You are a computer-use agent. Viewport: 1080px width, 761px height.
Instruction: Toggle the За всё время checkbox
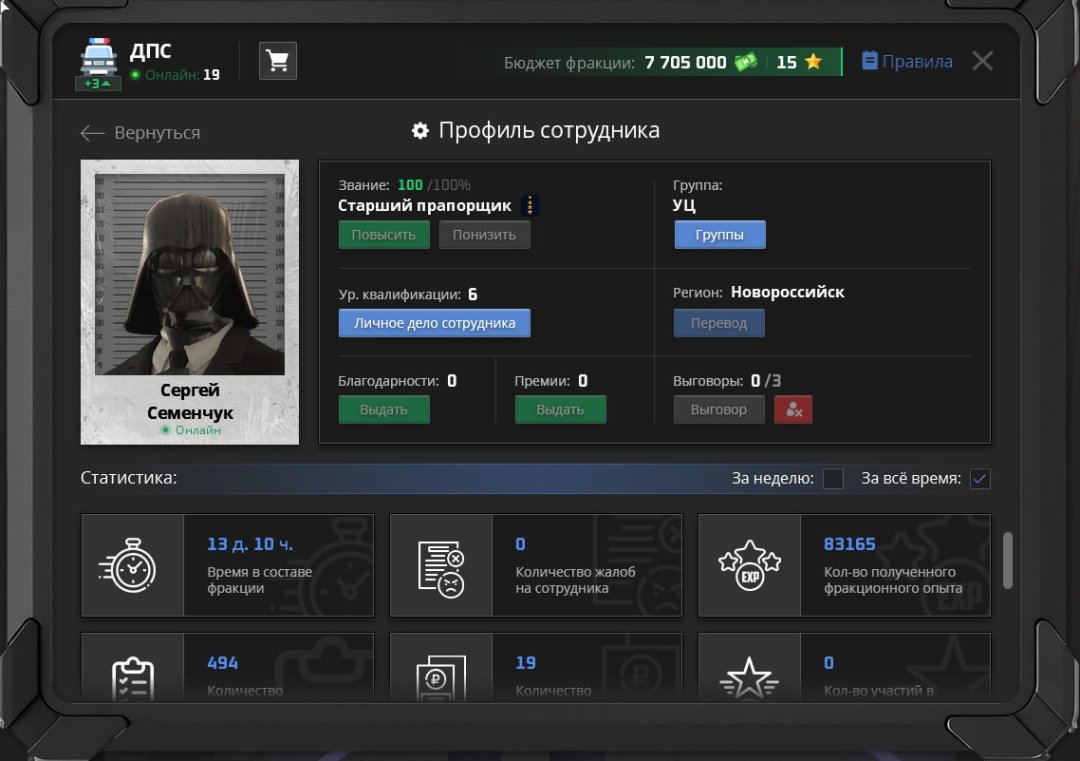pos(980,479)
